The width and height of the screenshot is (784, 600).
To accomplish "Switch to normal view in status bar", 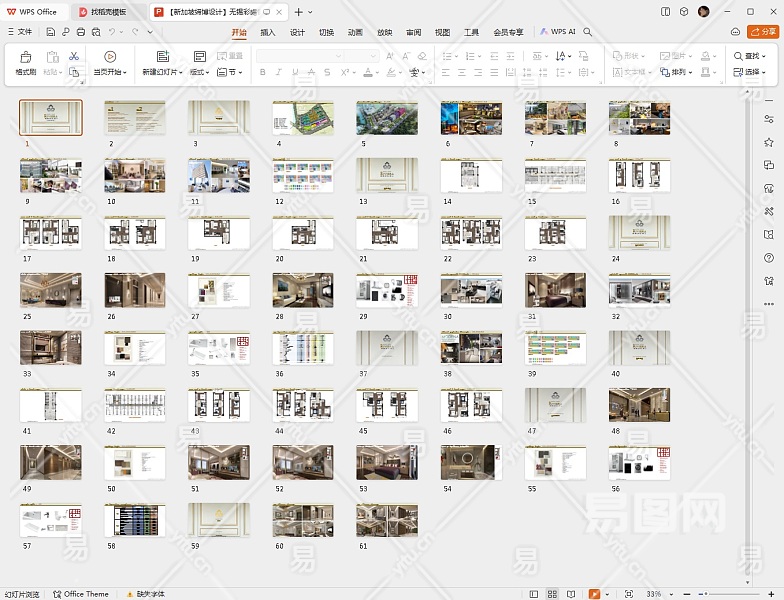I will (x=534, y=594).
